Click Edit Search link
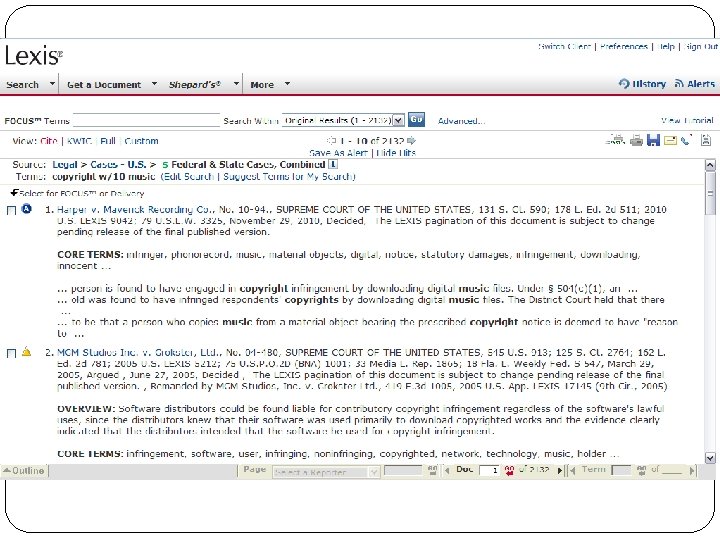 [x=188, y=176]
